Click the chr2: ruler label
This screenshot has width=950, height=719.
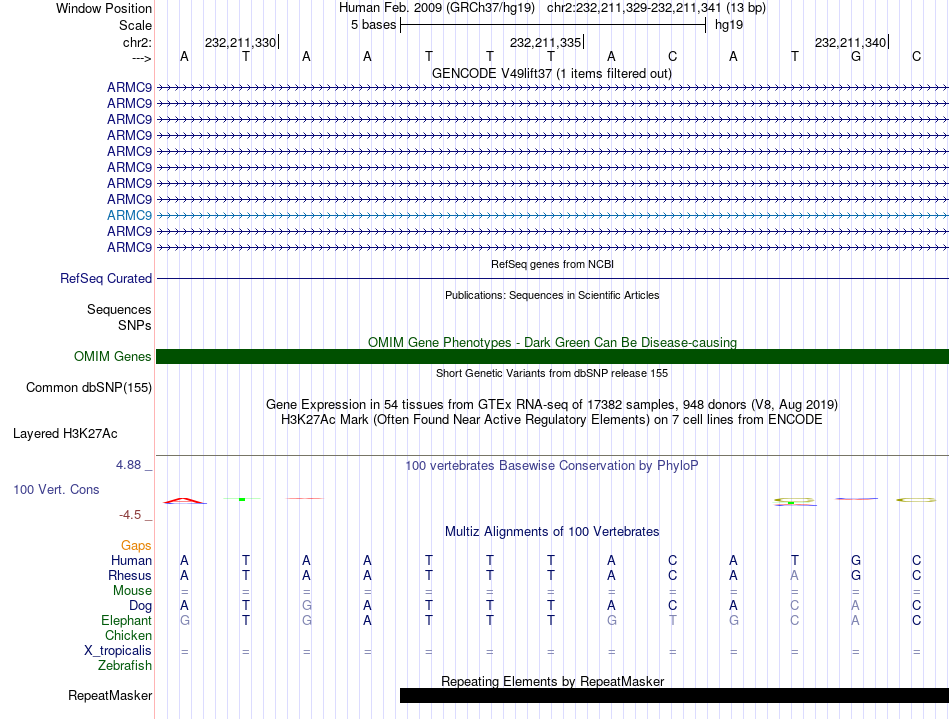[137, 42]
